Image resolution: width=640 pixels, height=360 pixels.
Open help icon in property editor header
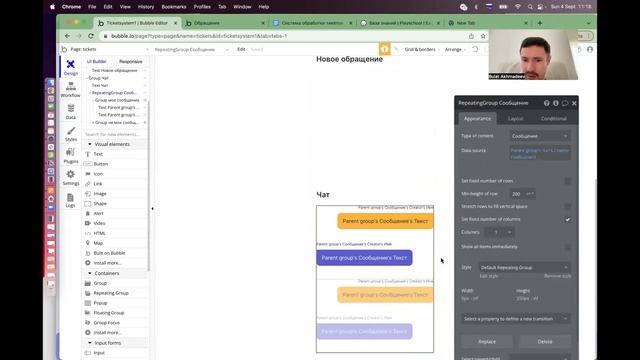pyautogui.click(x=547, y=103)
